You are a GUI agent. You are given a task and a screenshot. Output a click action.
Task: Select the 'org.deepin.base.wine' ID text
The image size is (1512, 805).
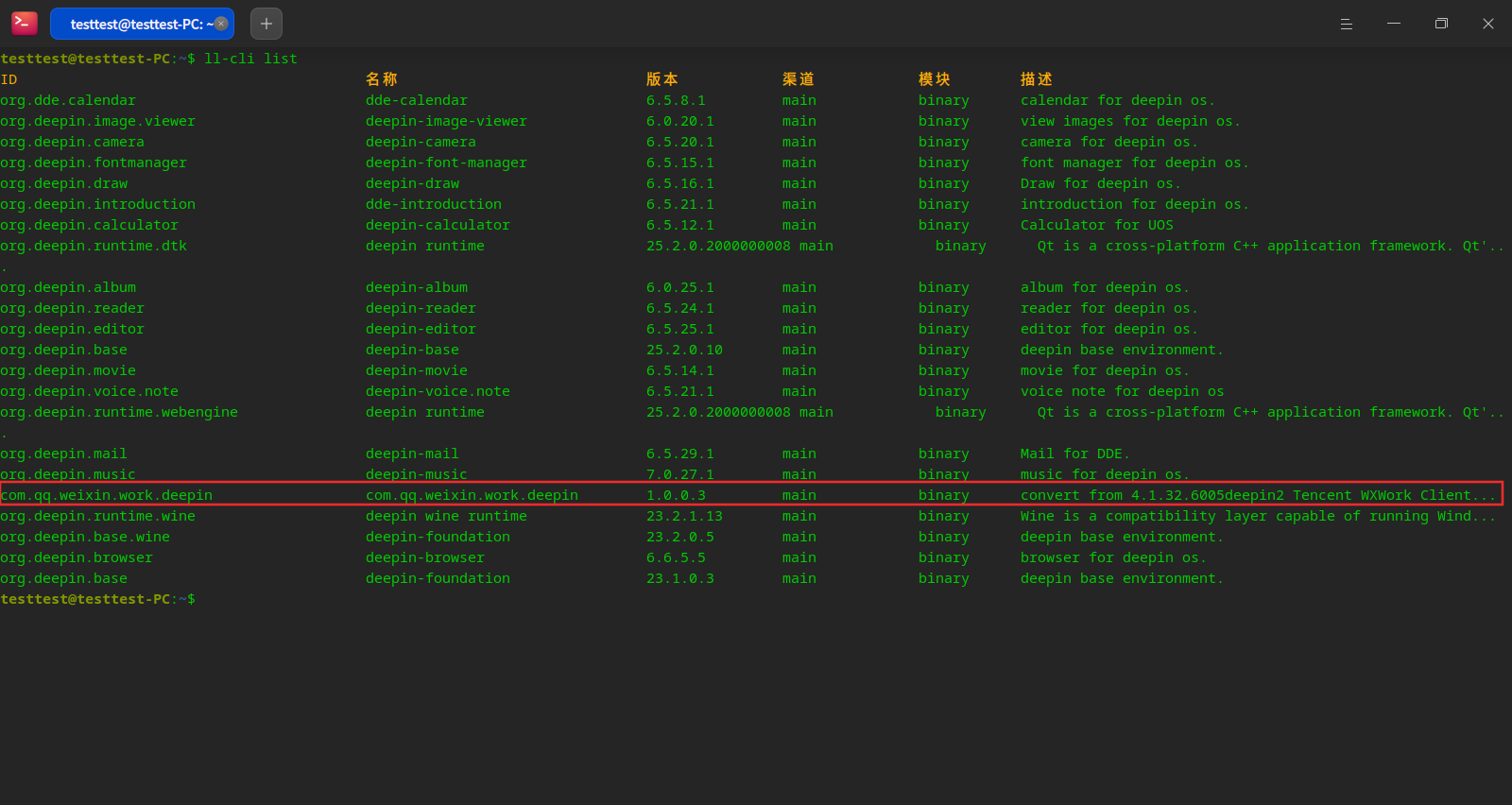pyautogui.click(x=85, y=537)
